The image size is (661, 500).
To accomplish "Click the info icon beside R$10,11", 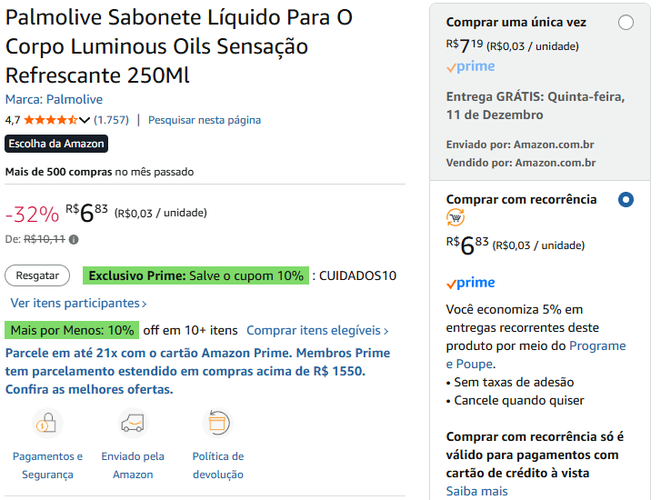I will [74, 240].
